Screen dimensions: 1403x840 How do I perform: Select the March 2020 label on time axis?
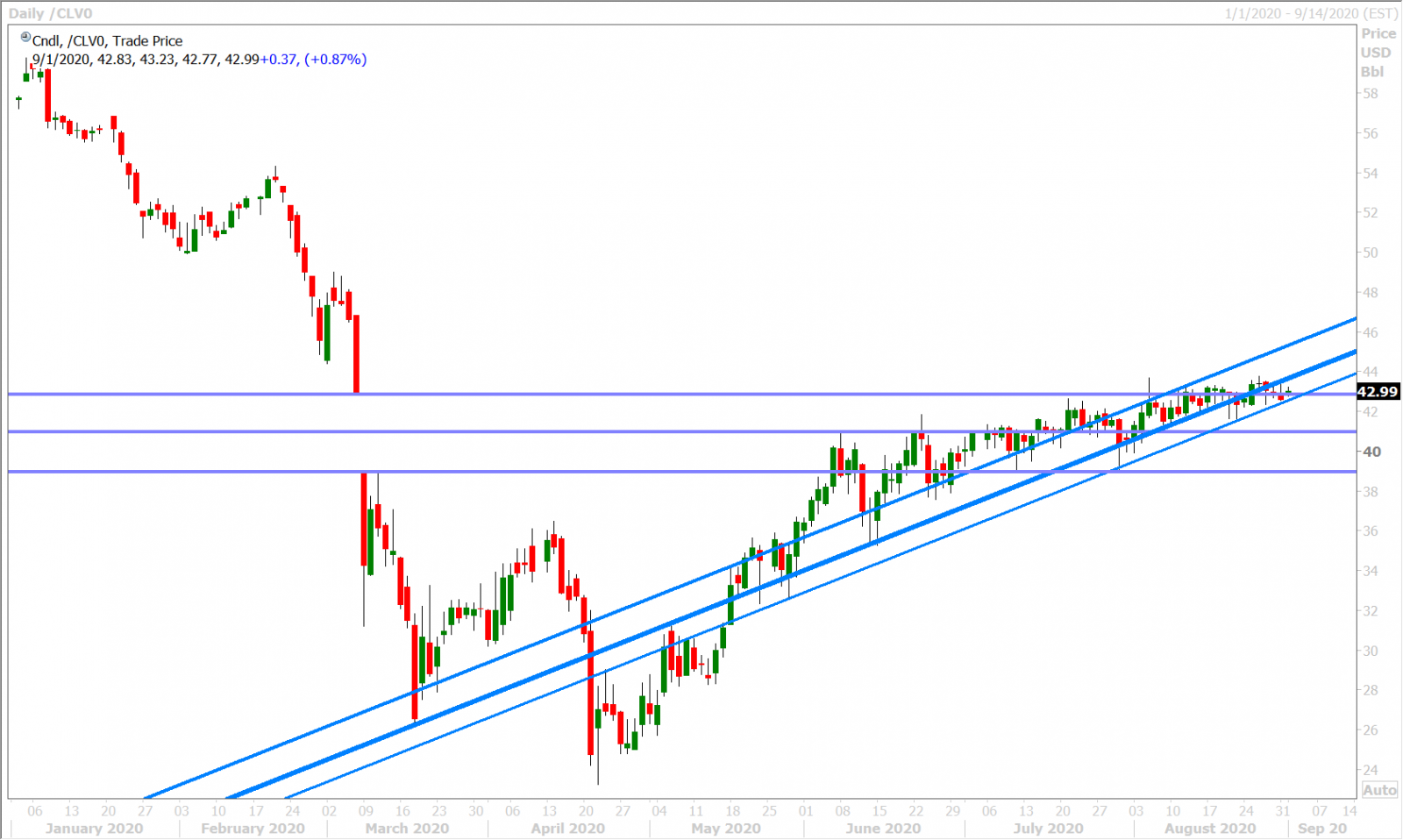[407, 828]
